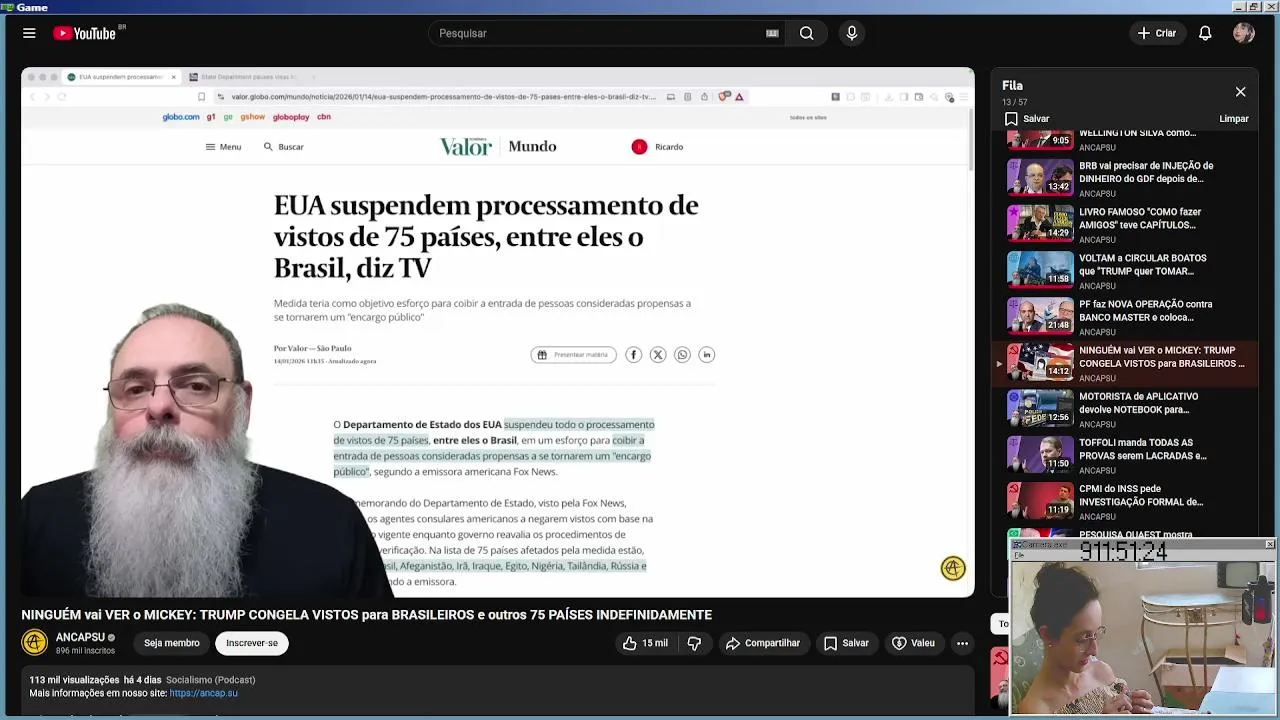The width and height of the screenshot is (1280, 720).
Task: Share article on X icon
Action: click(x=658, y=355)
